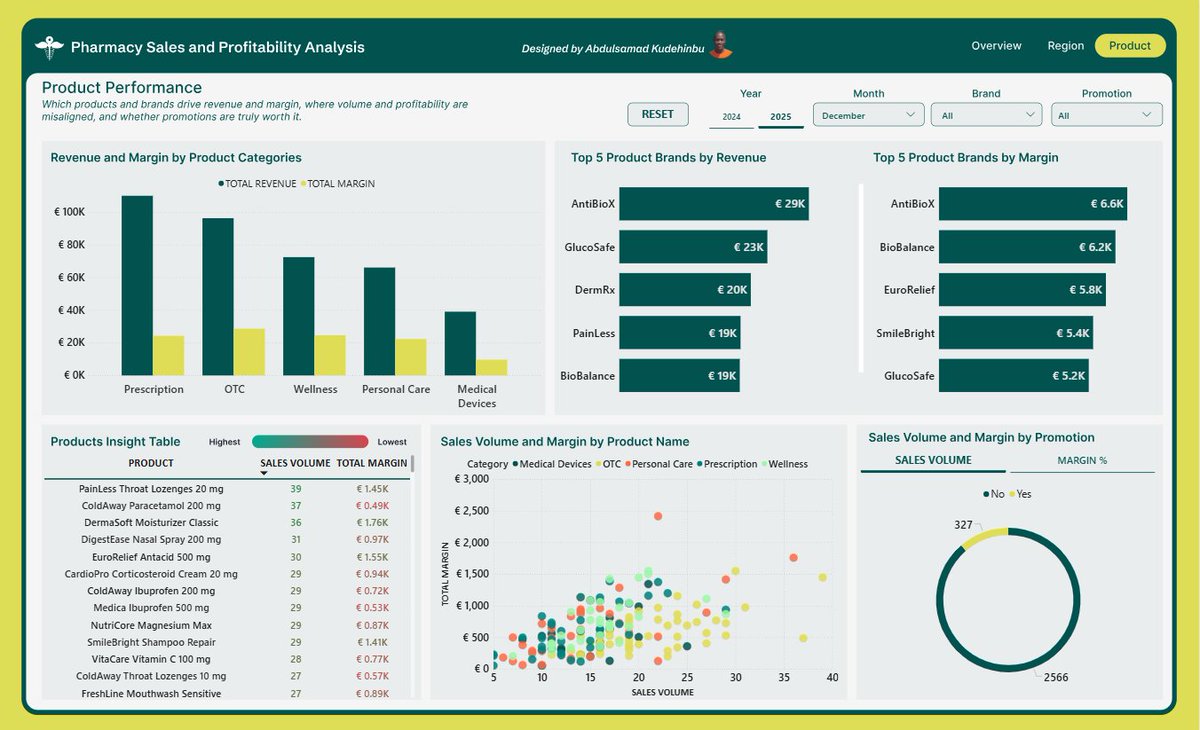Click Personal Care scatter legend item
1200x730 pixels.
pyautogui.click(x=659, y=464)
